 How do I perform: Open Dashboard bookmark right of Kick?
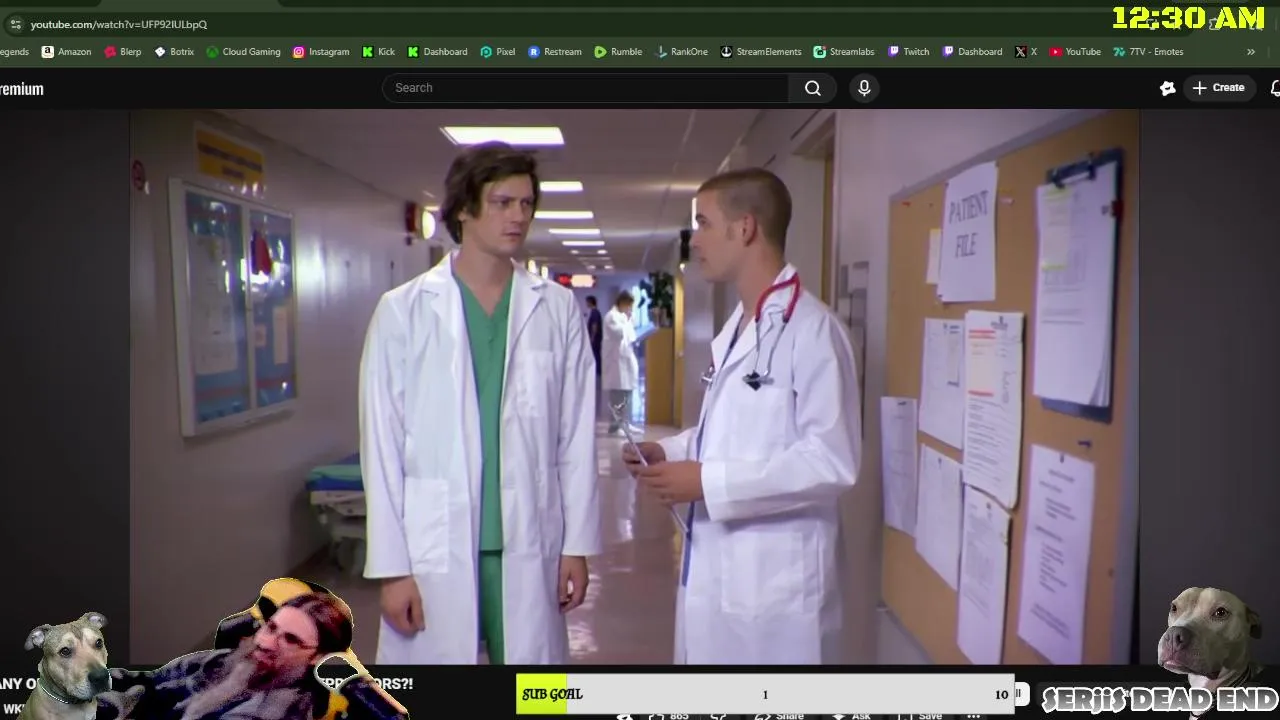pyautogui.click(x=437, y=52)
